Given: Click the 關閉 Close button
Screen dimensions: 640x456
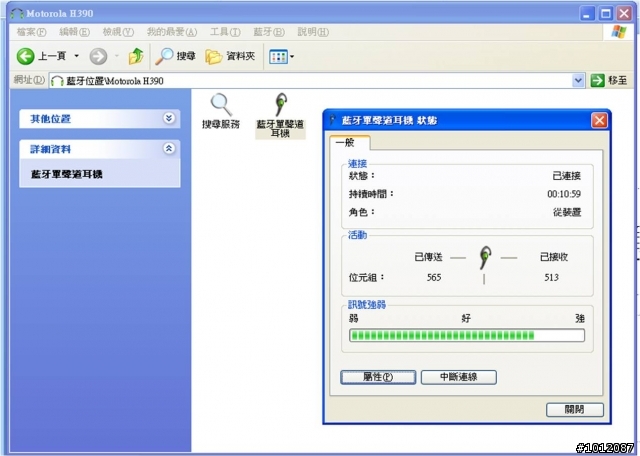Looking at the screenshot, I should [575, 409].
